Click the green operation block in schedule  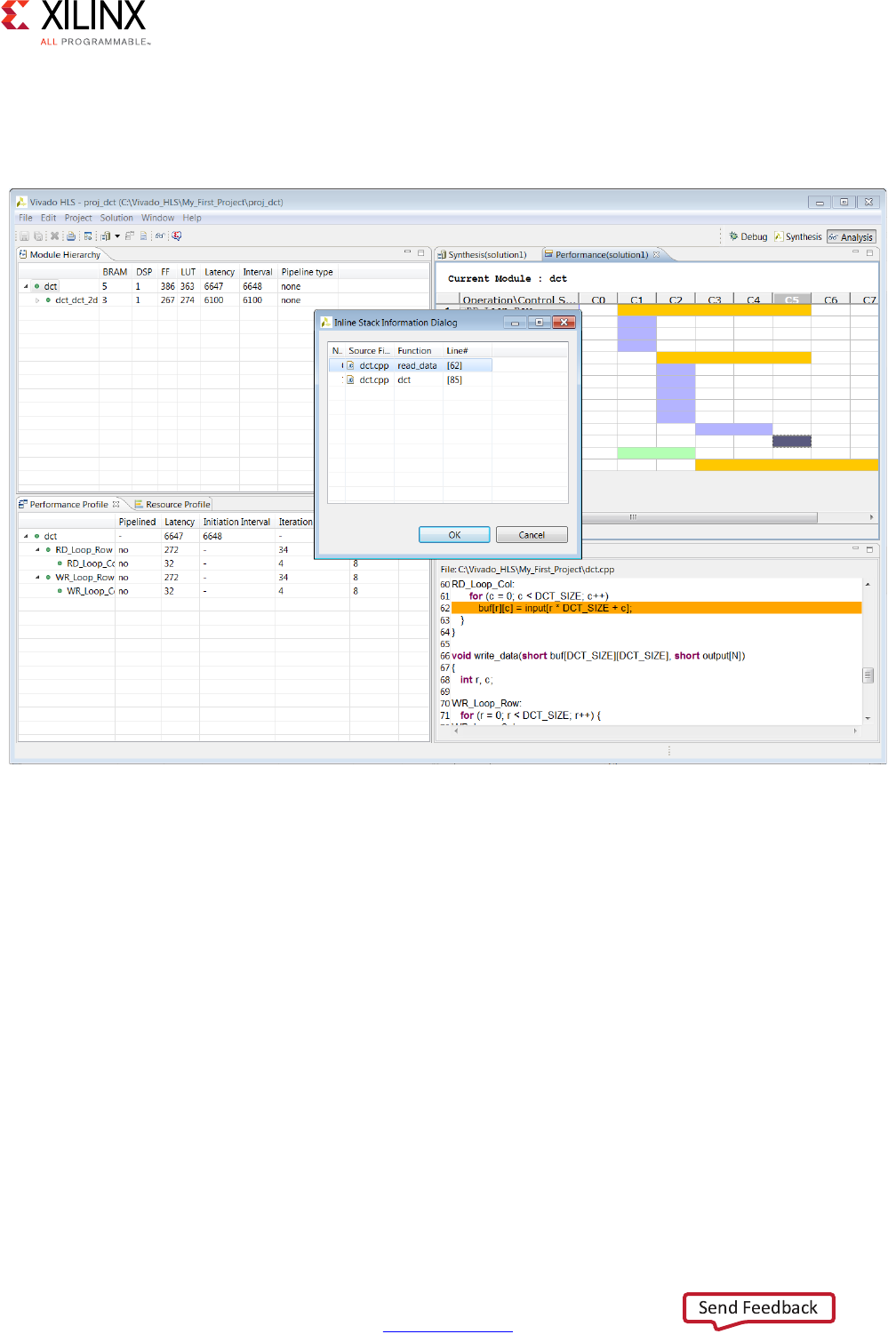pos(656,452)
